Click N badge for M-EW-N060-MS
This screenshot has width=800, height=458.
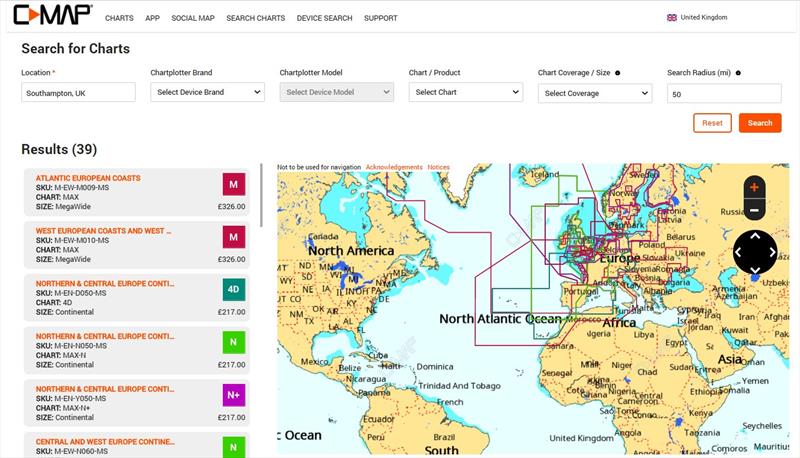[234, 447]
